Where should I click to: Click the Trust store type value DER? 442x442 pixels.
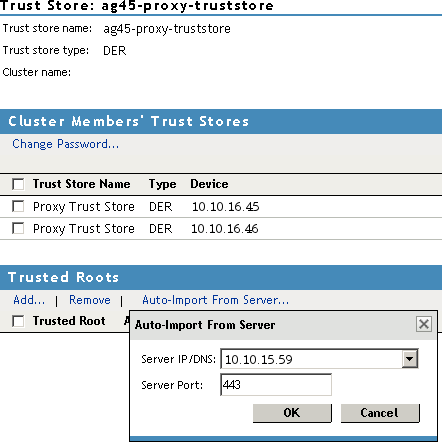pos(115,51)
